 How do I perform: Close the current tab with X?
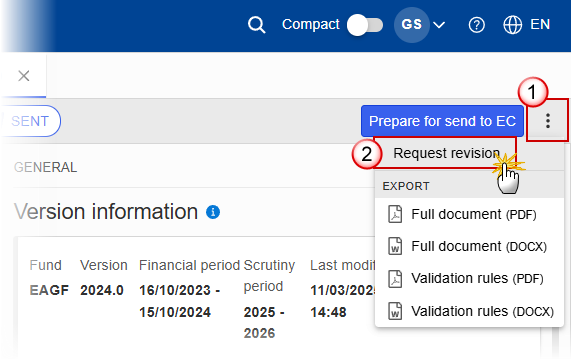click(24, 76)
